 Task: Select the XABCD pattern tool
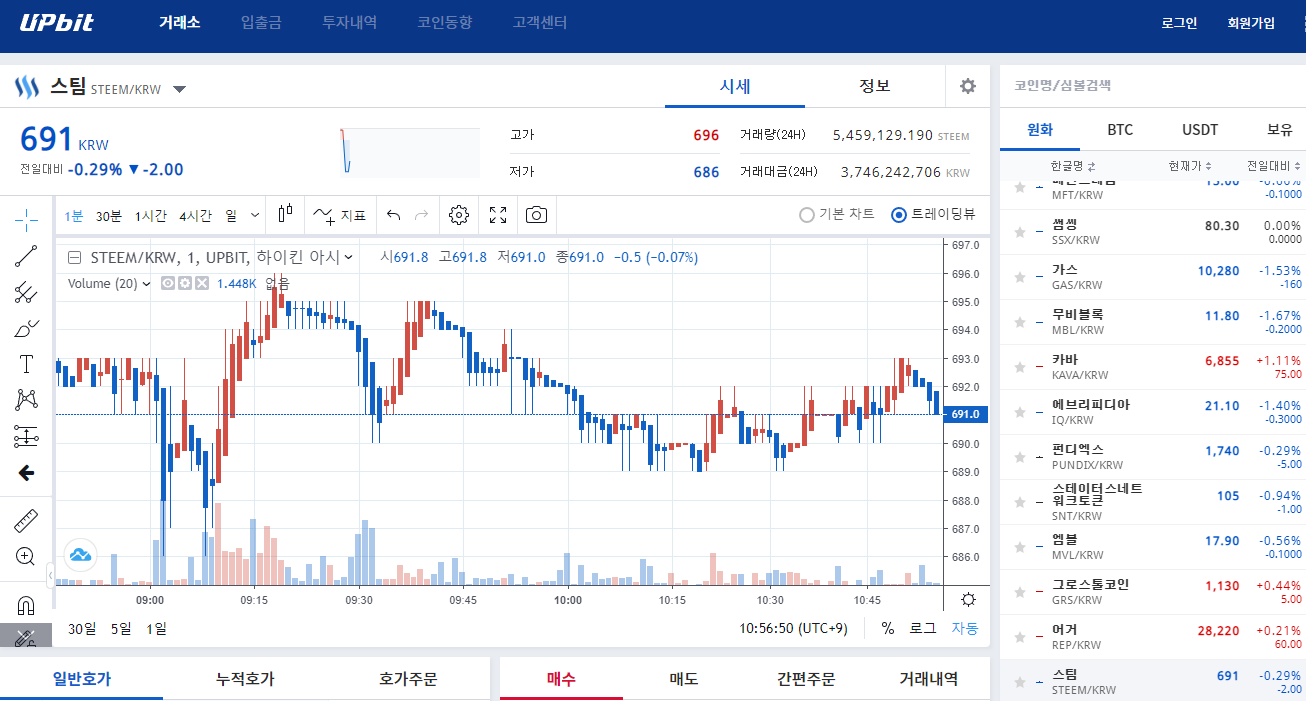point(27,400)
